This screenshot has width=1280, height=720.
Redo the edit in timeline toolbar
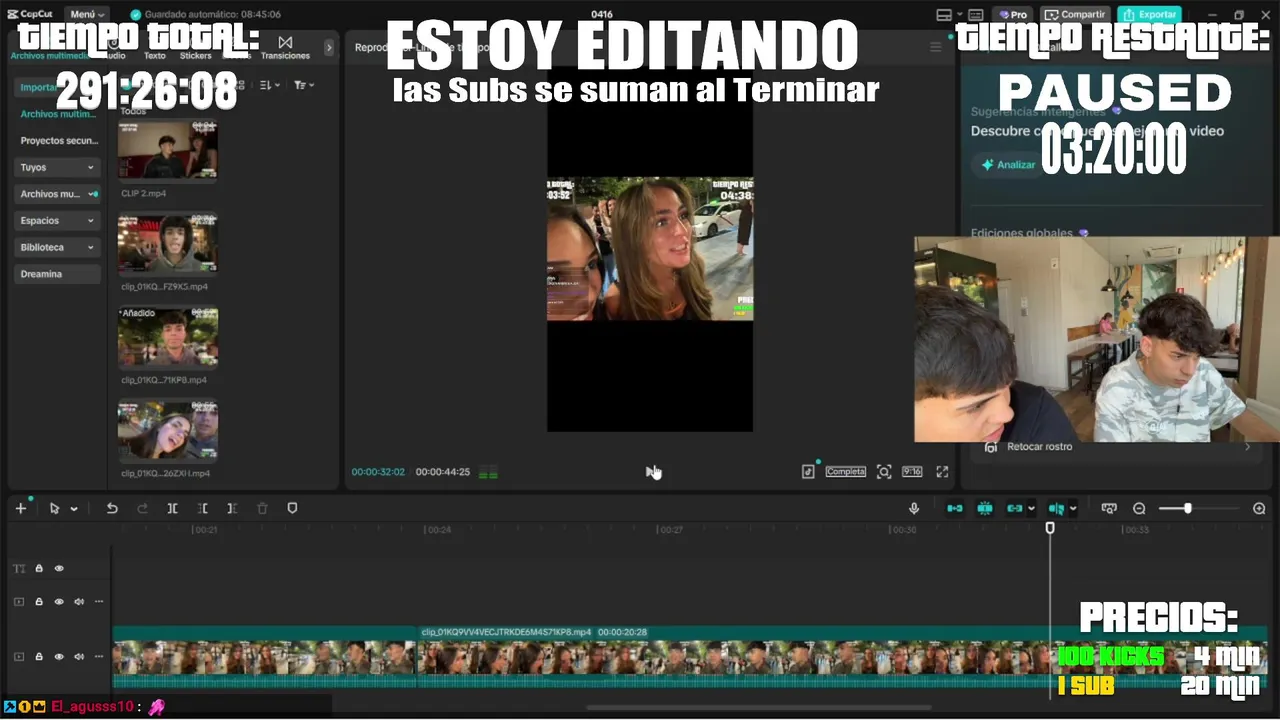(142, 508)
